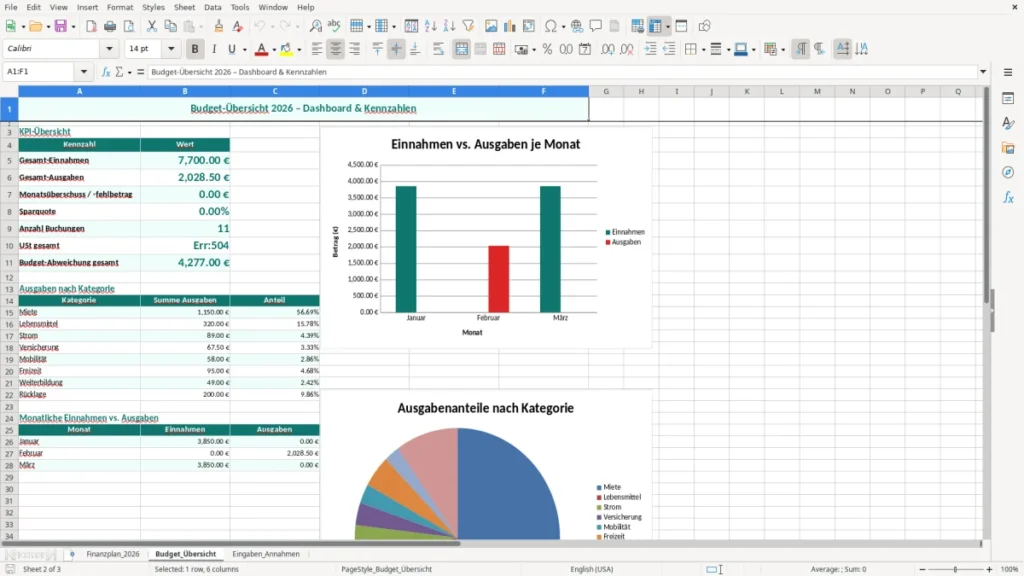
Task: Open the font size dropdown
Action: pyautogui.click(x=171, y=49)
